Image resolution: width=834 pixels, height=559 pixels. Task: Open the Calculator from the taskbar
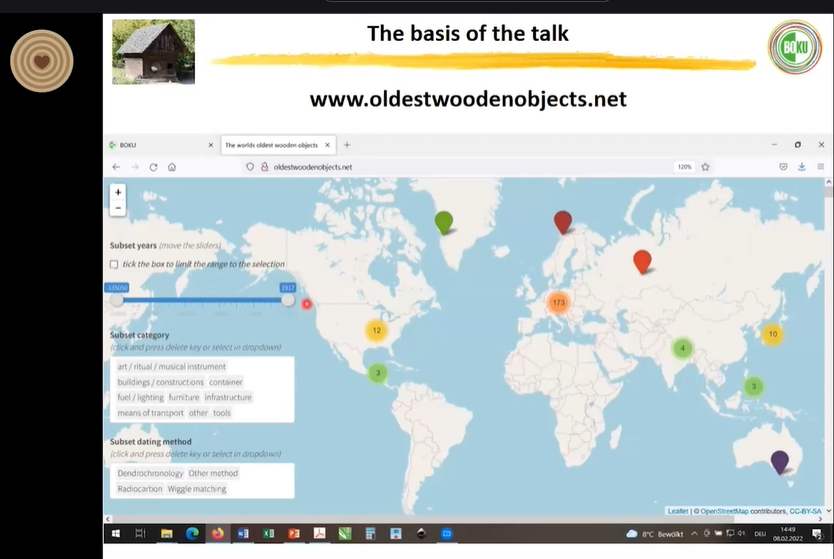click(370, 533)
